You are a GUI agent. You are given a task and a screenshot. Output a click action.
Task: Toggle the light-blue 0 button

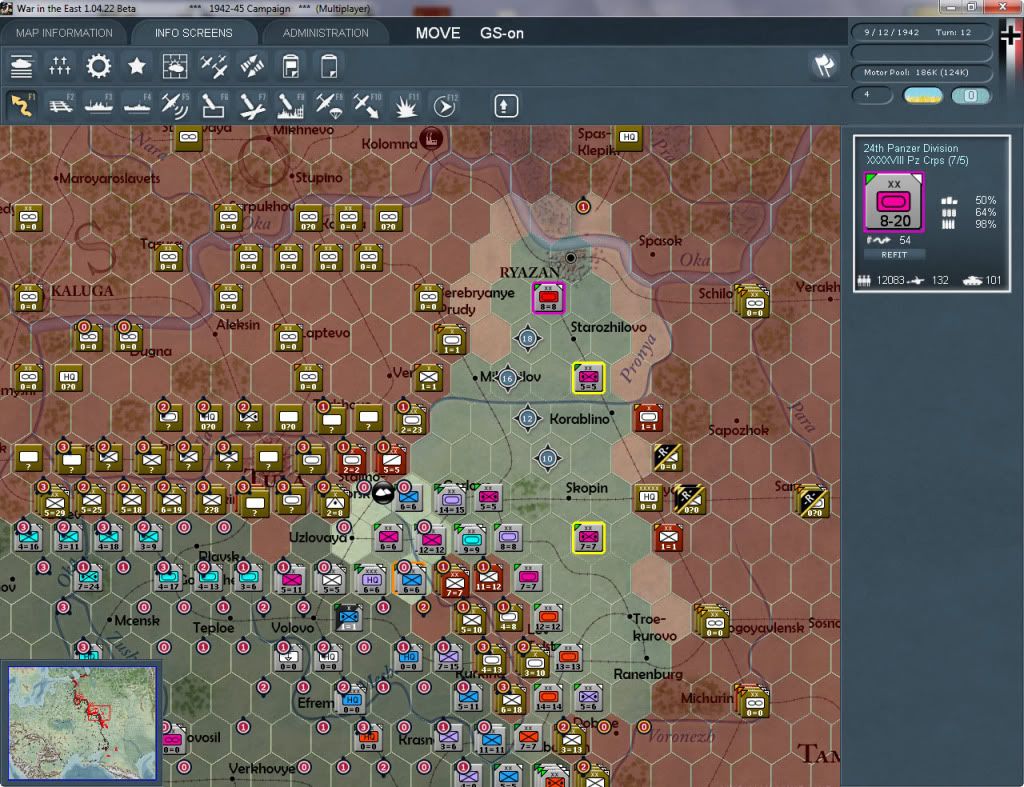tap(970, 95)
